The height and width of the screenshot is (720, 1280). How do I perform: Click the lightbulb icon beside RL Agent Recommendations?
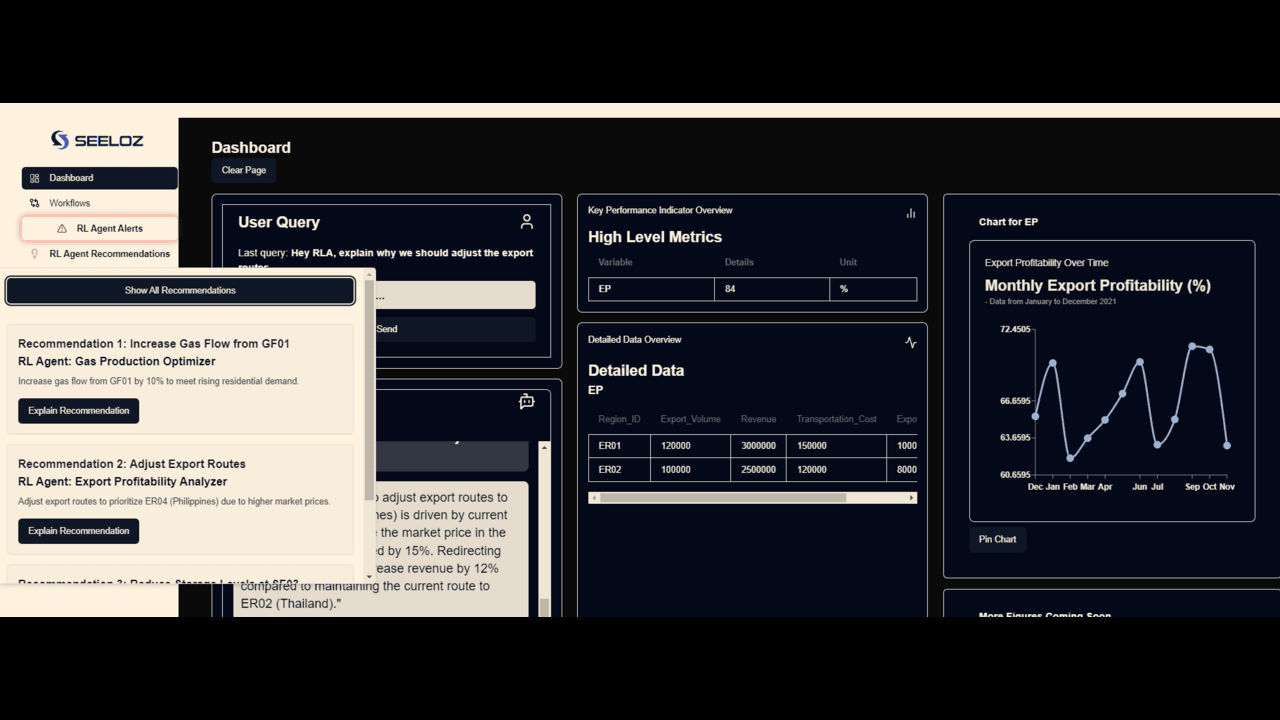tap(35, 254)
